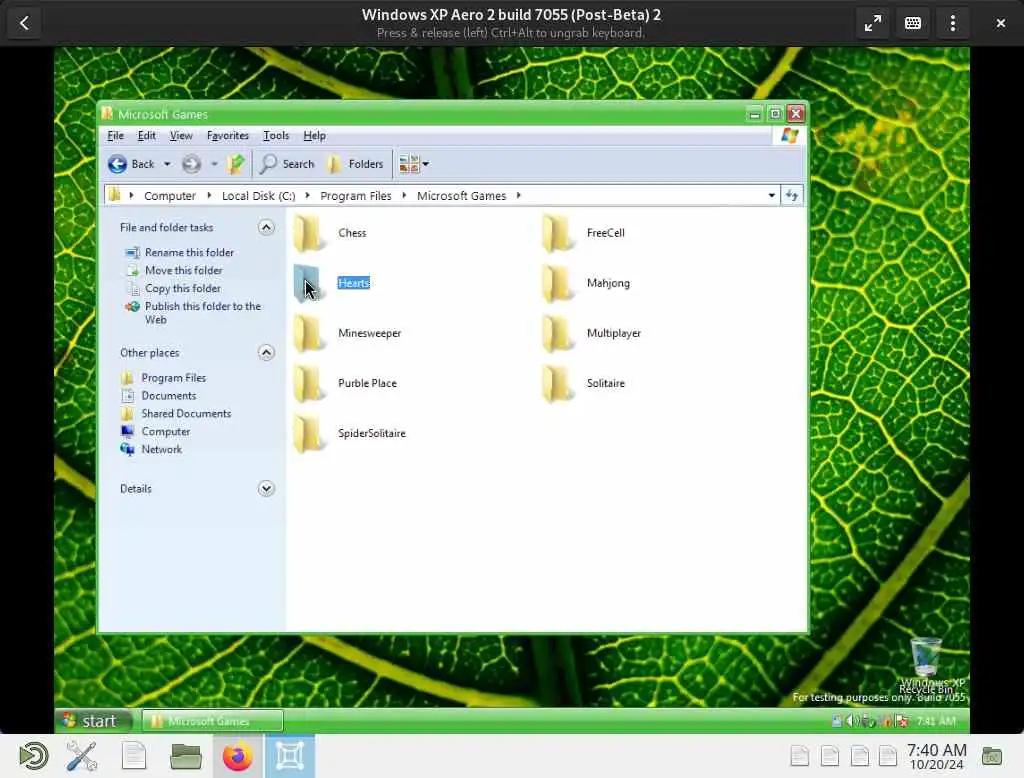Open the Windows start button
Screen dimensions: 1024x778
(x=93, y=721)
